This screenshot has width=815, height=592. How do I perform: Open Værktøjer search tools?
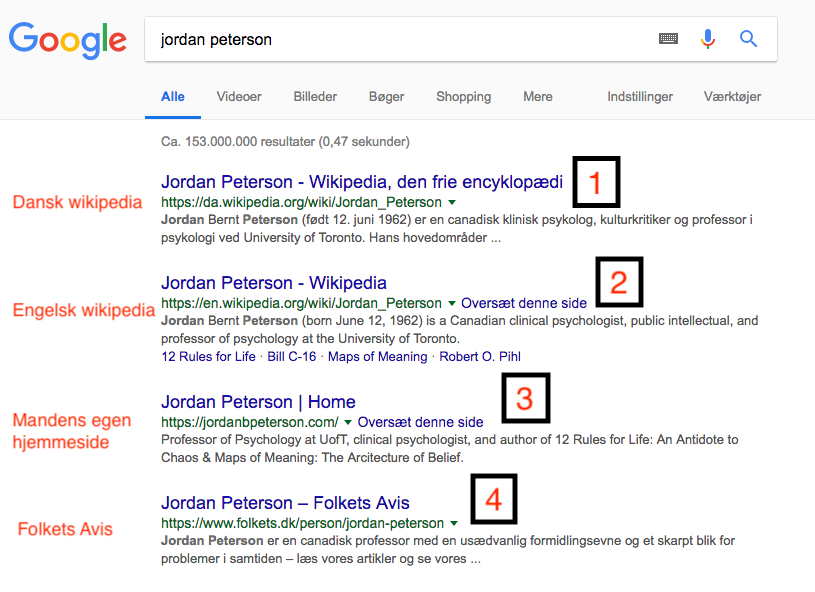pyautogui.click(x=732, y=97)
